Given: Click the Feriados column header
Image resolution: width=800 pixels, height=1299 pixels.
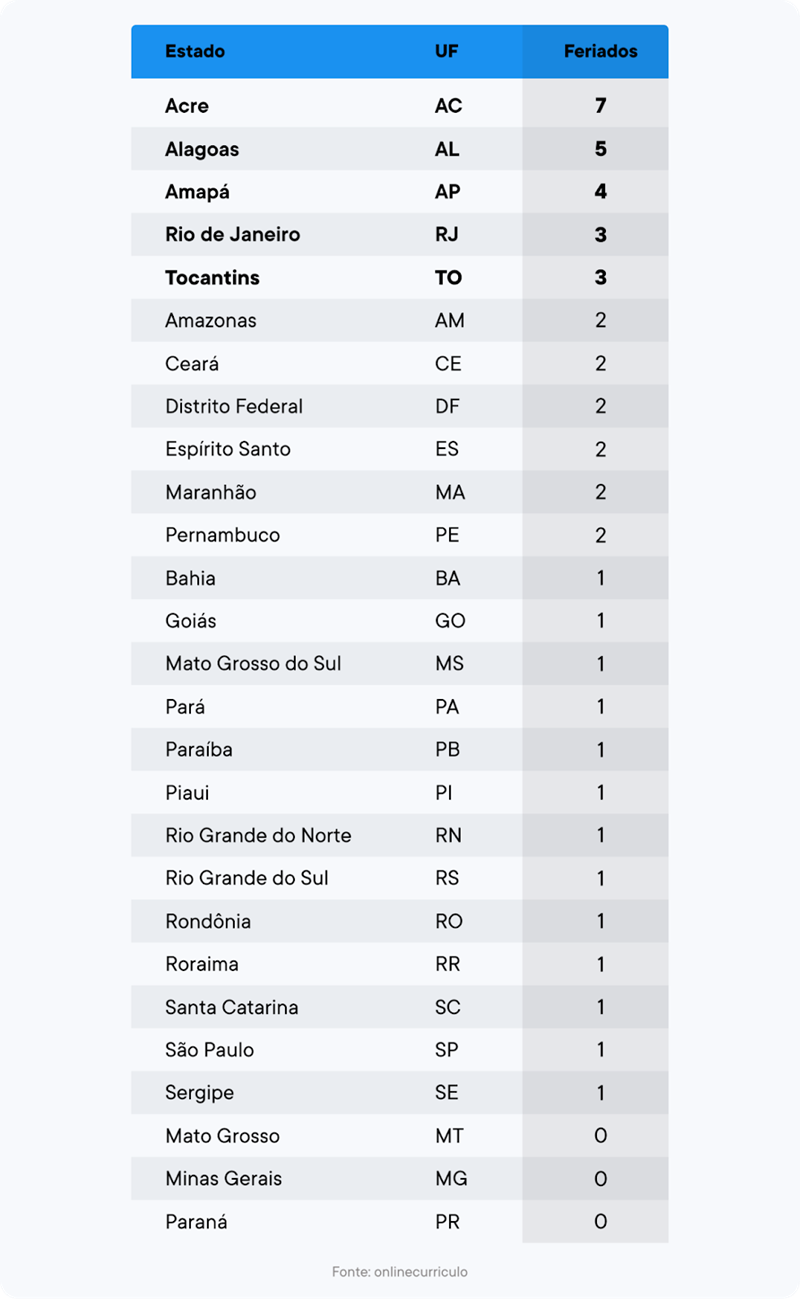Looking at the screenshot, I should pos(600,51).
